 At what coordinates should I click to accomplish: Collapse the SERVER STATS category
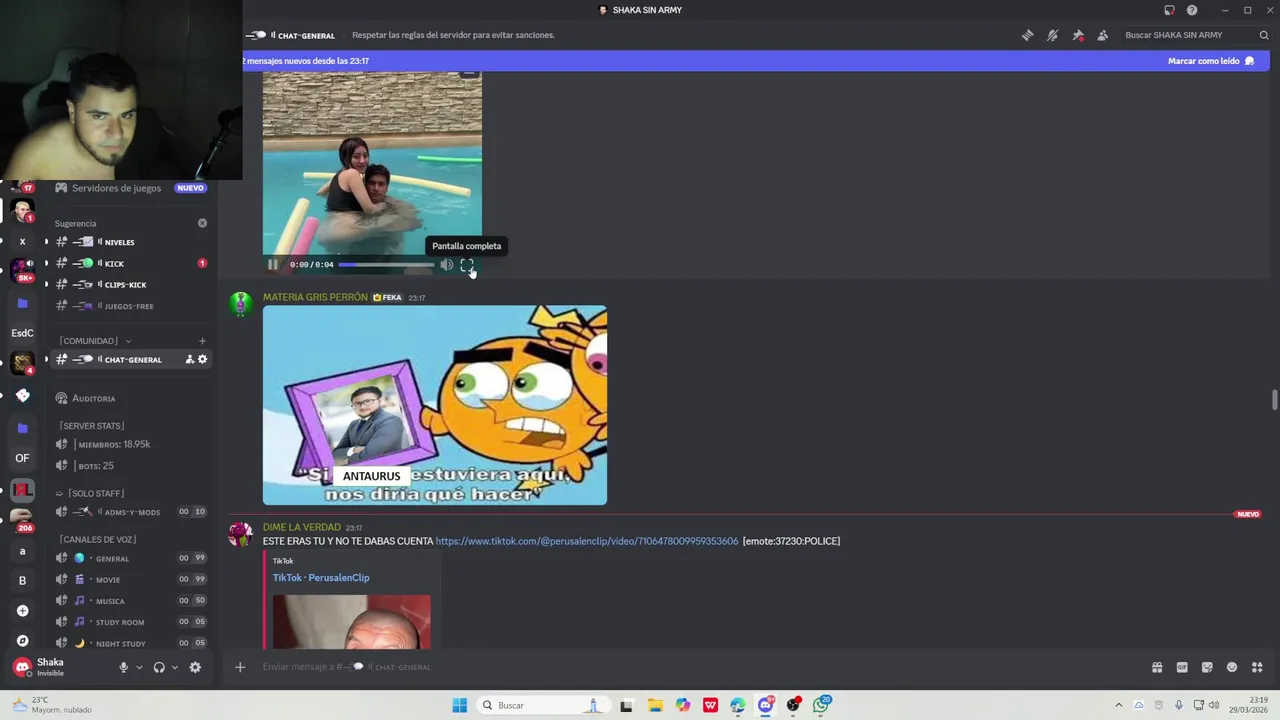point(91,426)
